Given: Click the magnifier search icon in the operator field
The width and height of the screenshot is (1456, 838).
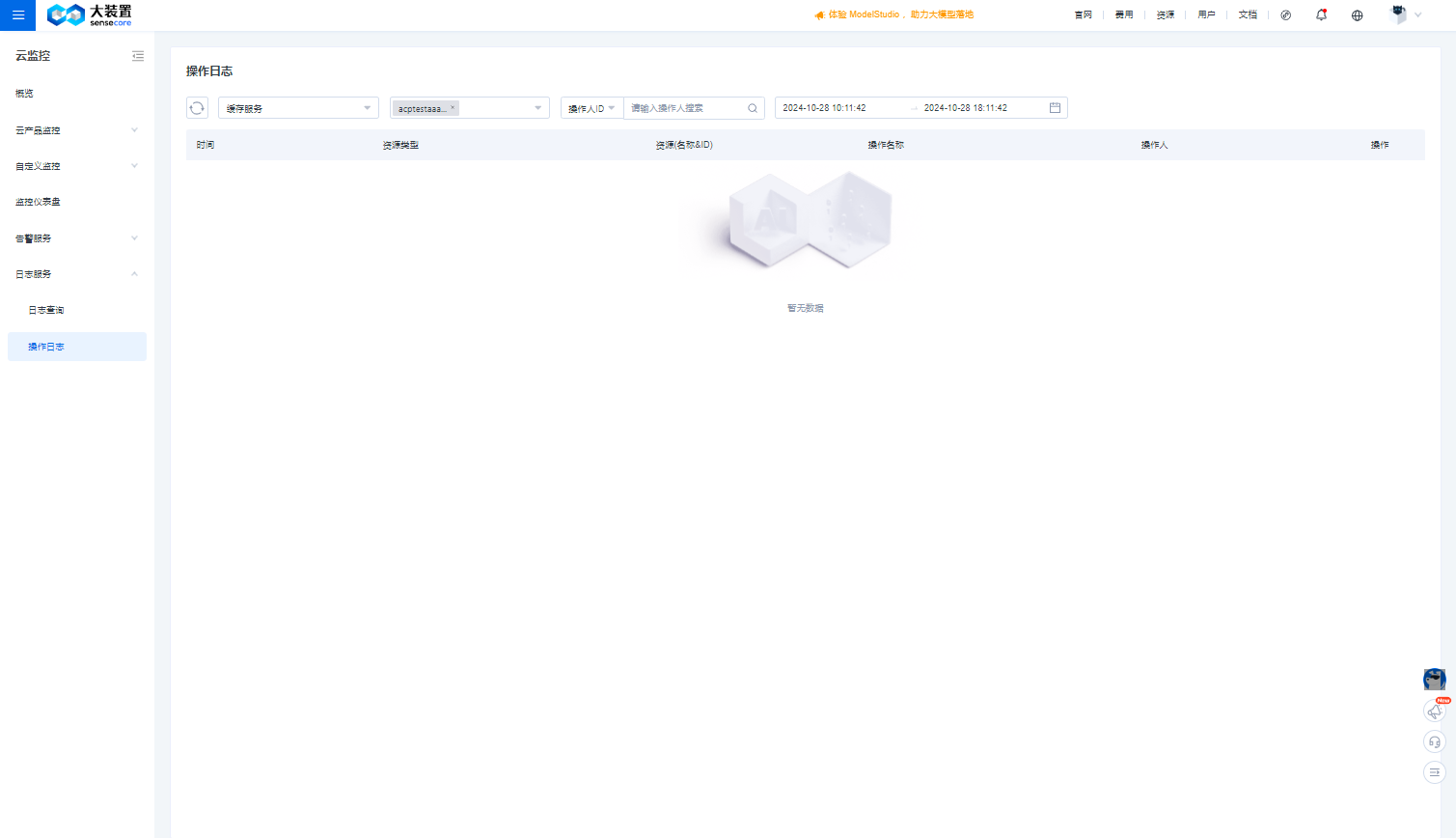Looking at the screenshot, I should tap(753, 108).
